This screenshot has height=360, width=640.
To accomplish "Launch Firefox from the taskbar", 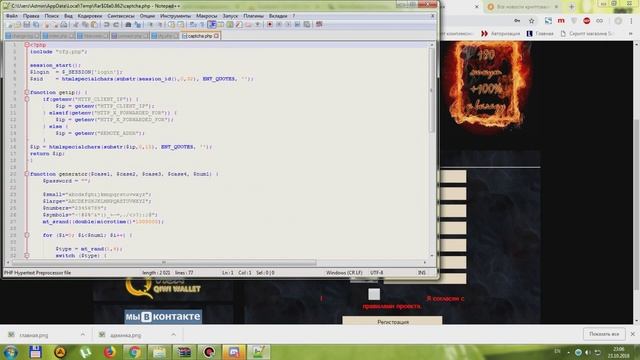I will coord(109,352).
